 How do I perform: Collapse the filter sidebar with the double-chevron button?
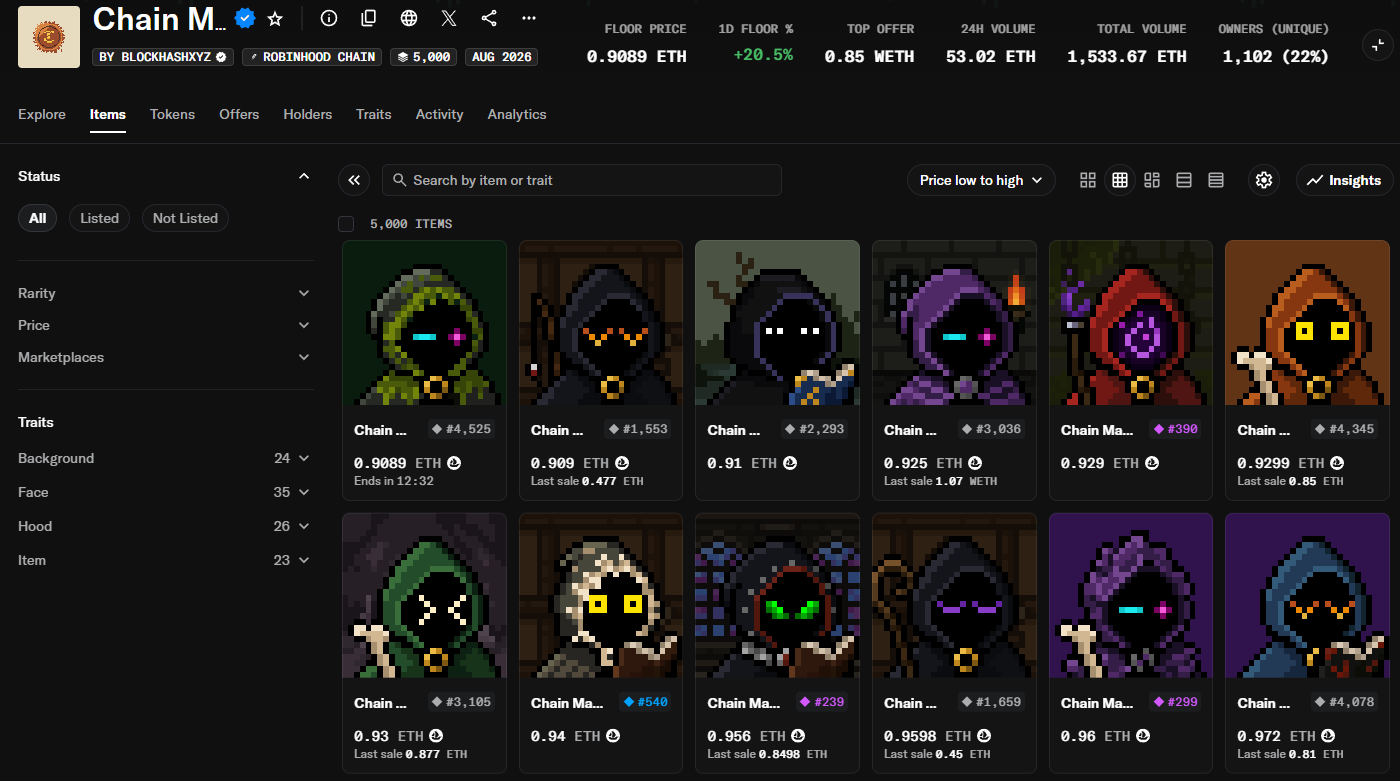[x=354, y=180]
